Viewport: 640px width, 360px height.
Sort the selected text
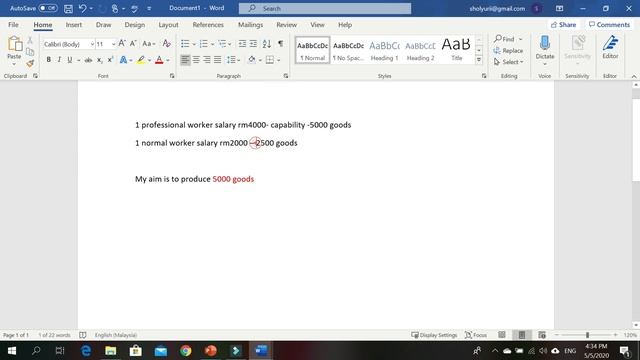[x=267, y=43]
